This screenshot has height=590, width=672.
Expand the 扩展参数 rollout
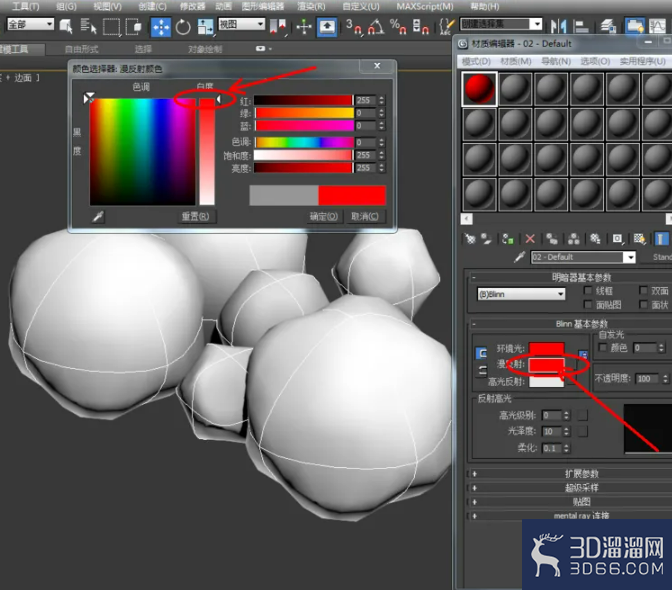[572, 474]
